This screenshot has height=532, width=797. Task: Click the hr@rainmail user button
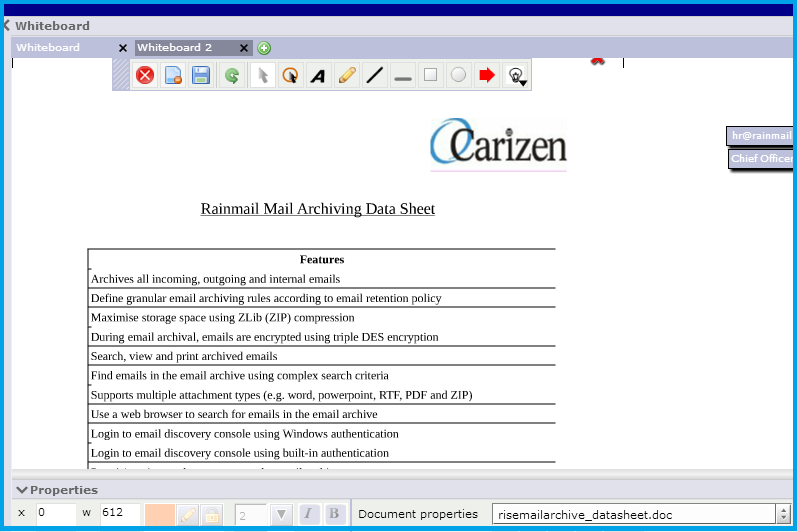pos(760,136)
